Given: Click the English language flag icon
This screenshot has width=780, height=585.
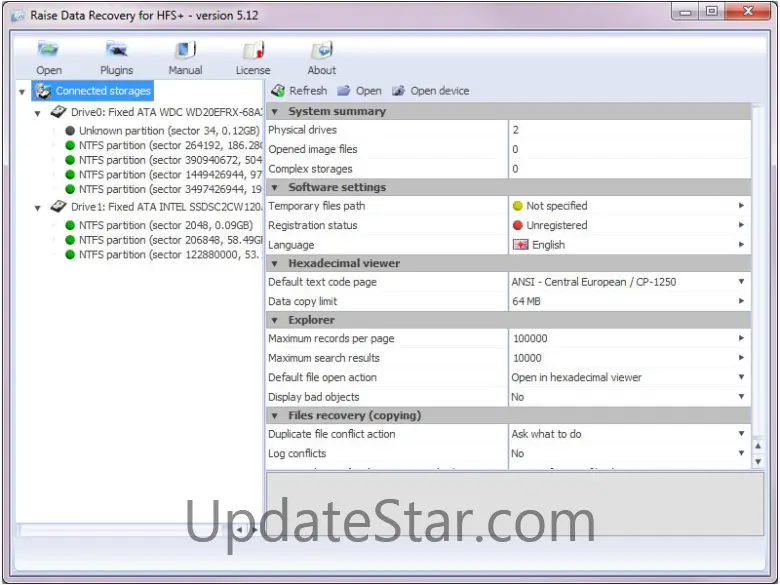Looking at the screenshot, I should tap(520, 245).
